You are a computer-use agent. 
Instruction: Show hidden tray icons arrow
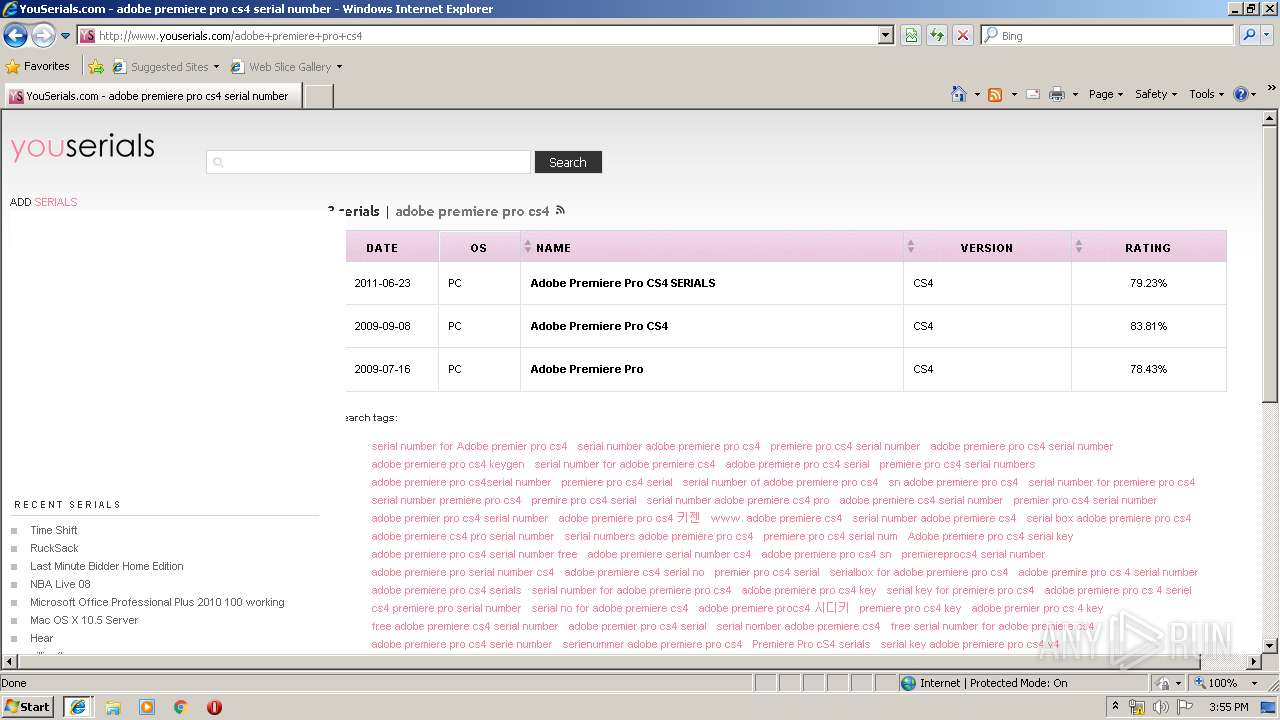click(1115, 707)
